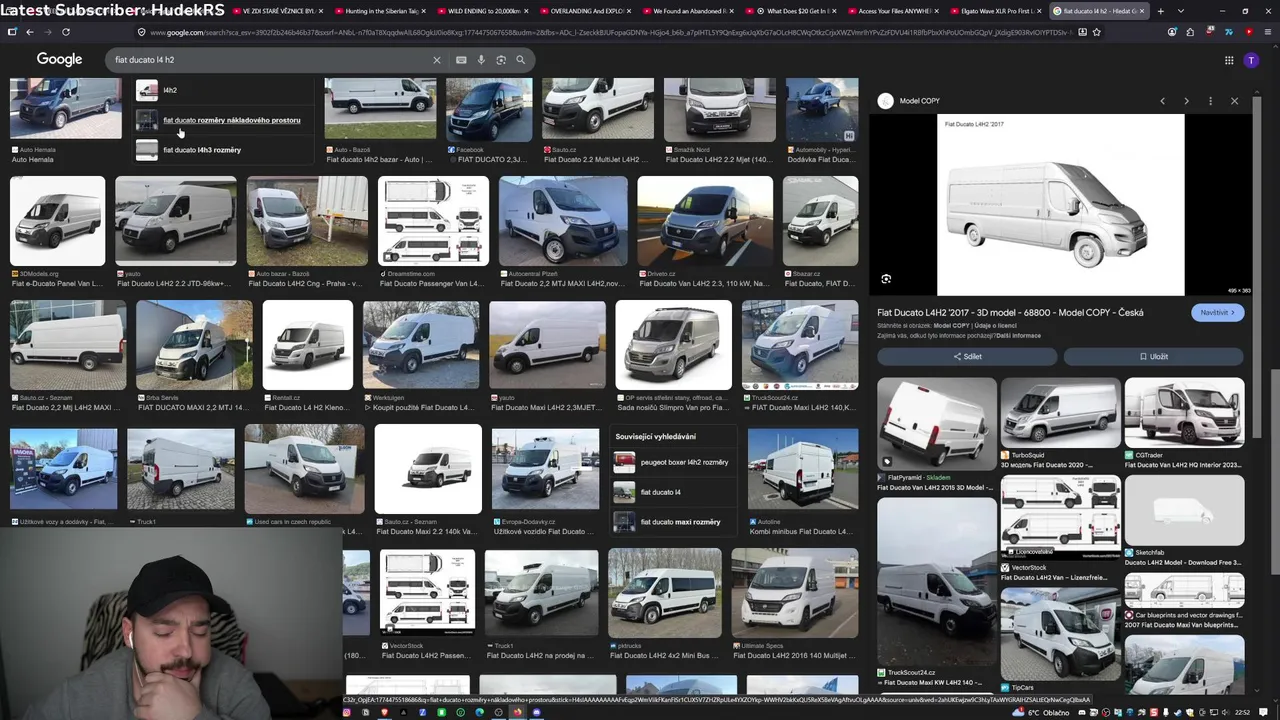
Task: Switch to 'WILD ENDING to 20,000km' tab
Action: point(483,11)
